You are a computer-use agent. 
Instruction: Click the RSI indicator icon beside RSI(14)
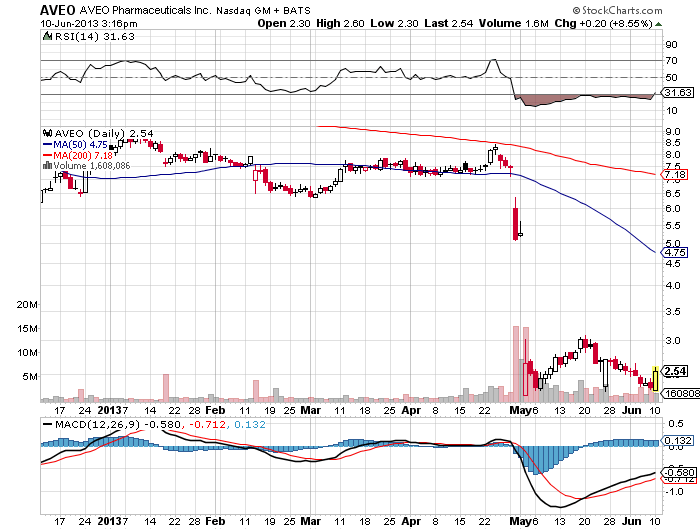(x=47, y=36)
